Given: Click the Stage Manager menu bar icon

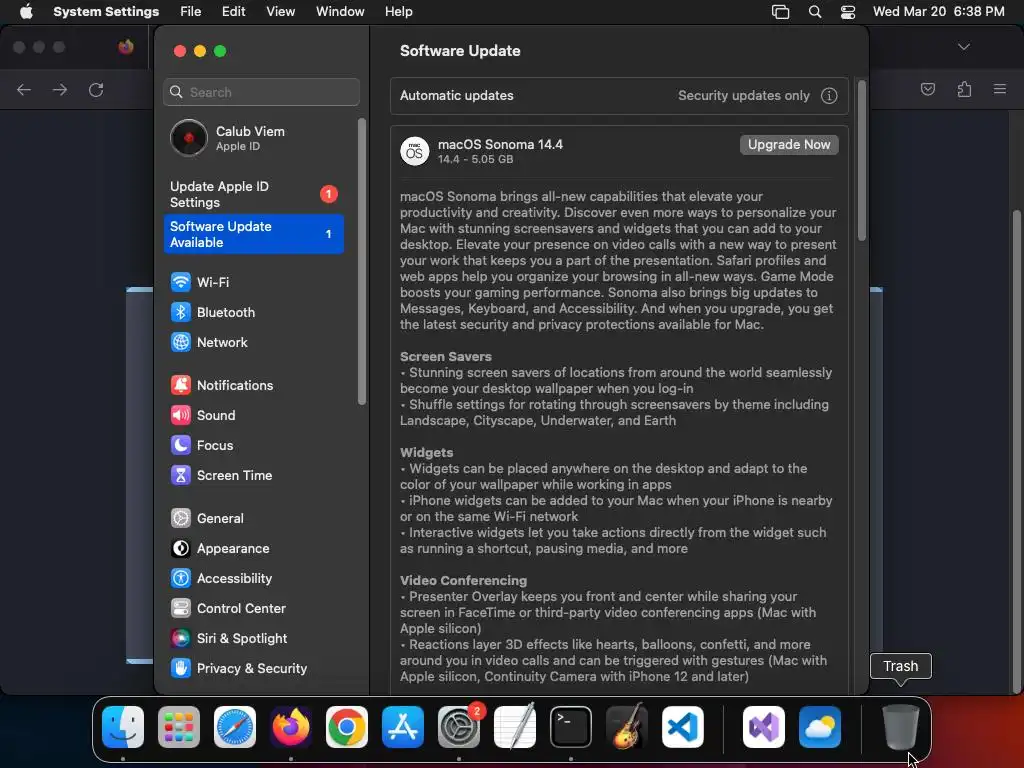Looking at the screenshot, I should [x=780, y=12].
